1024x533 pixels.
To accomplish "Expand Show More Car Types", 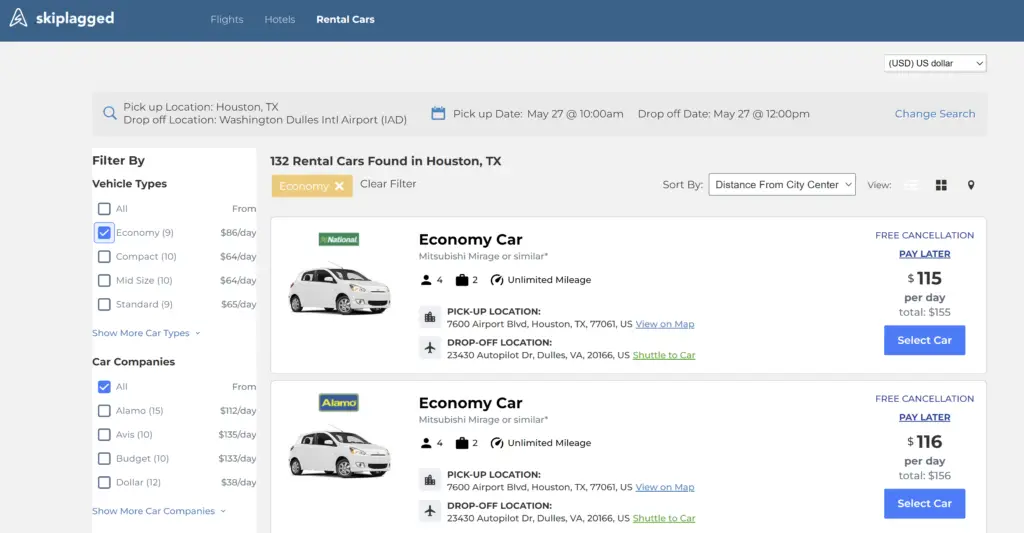I will pyautogui.click(x=146, y=333).
